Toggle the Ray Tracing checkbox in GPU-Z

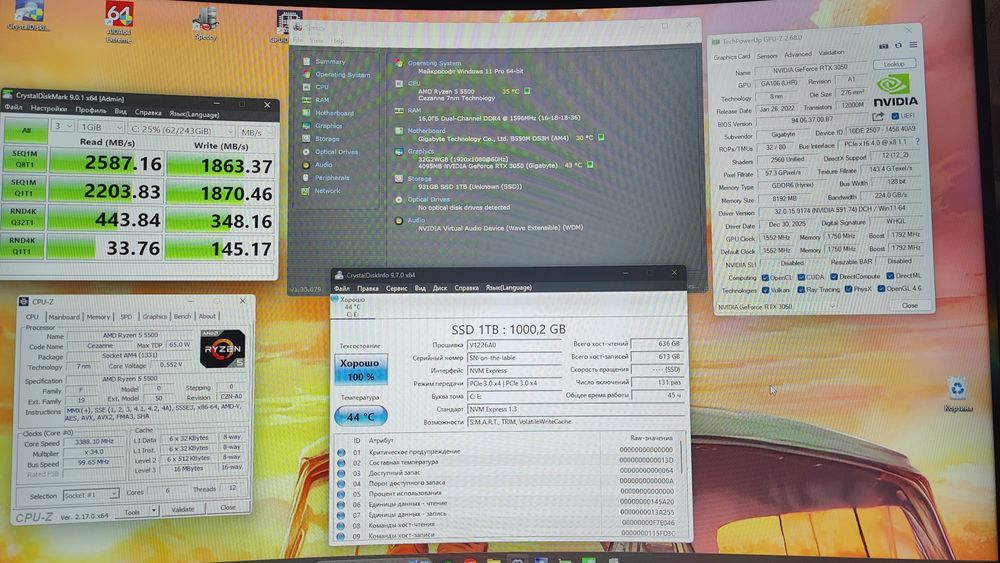pos(801,289)
